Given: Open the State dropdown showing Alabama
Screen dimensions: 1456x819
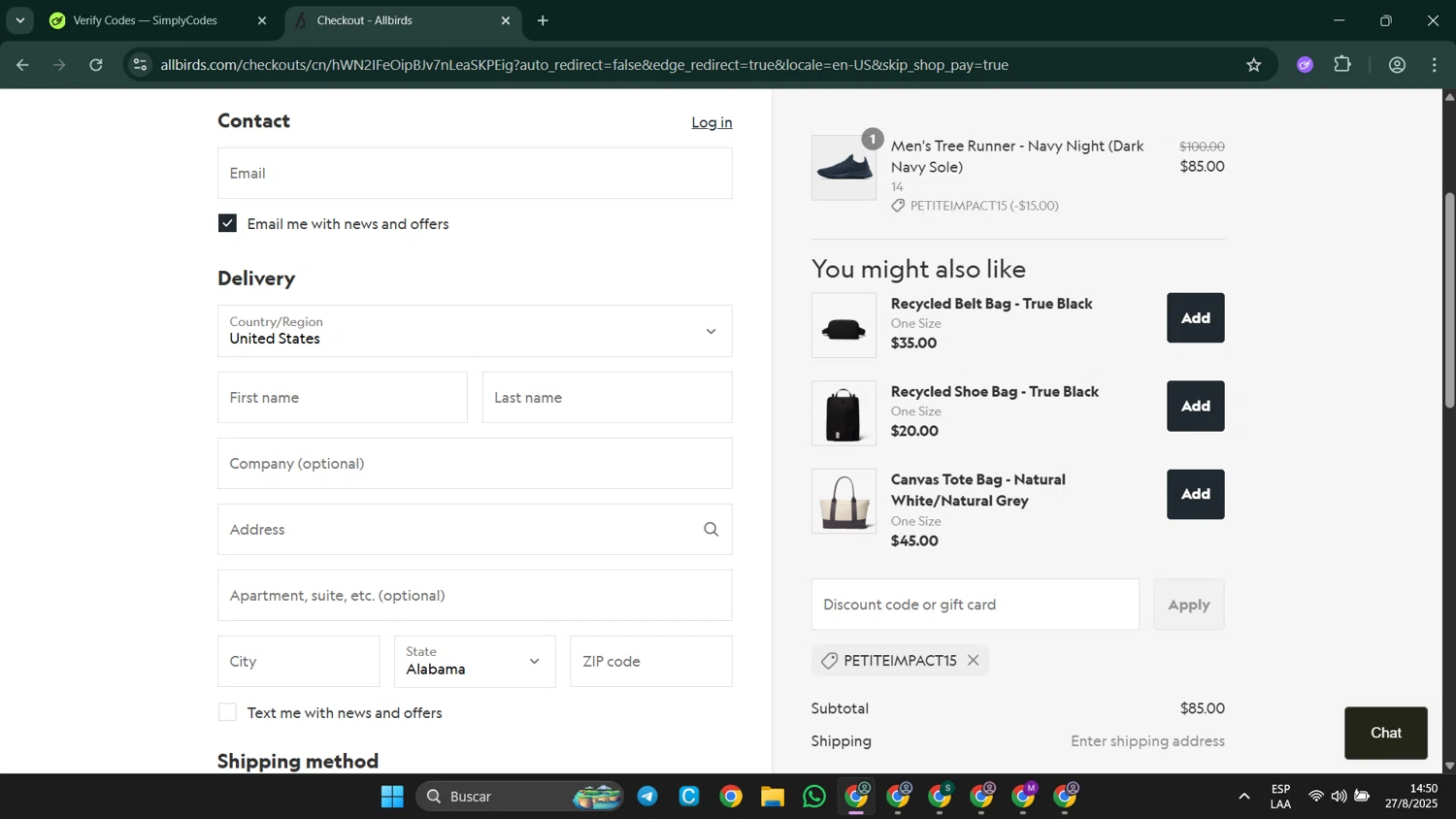Looking at the screenshot, I should point(475,661).
